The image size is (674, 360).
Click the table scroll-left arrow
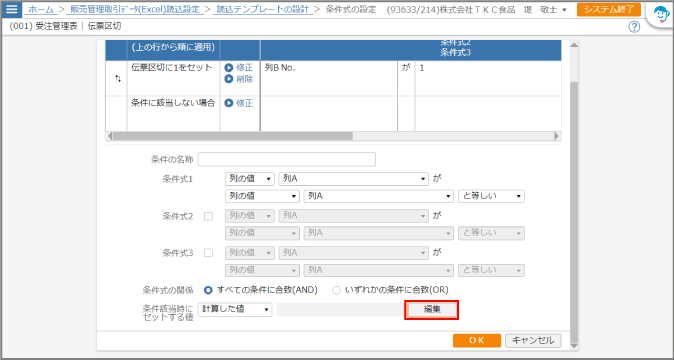click(110, 136)
